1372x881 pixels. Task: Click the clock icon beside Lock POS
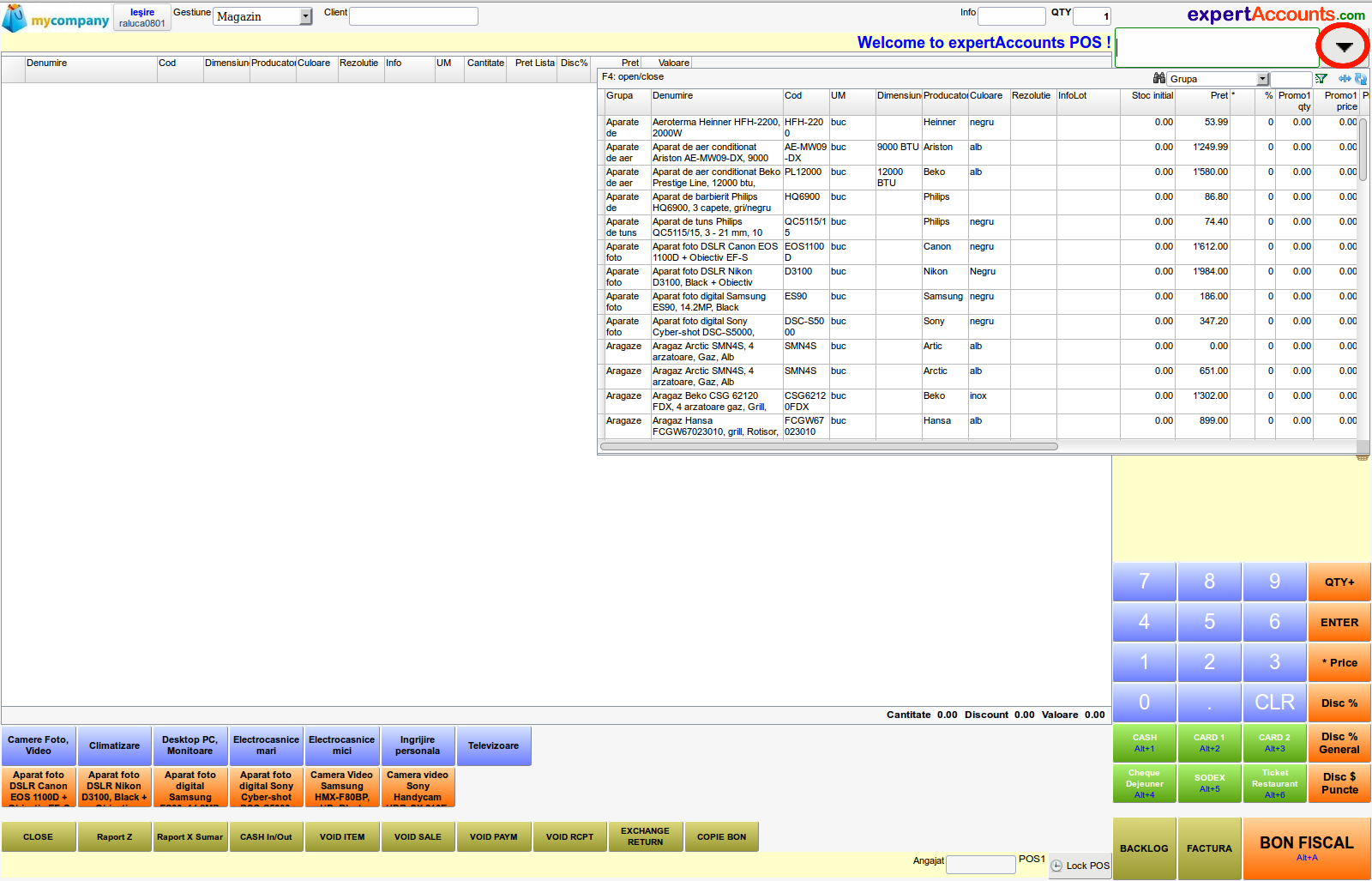coord(1056,866)
